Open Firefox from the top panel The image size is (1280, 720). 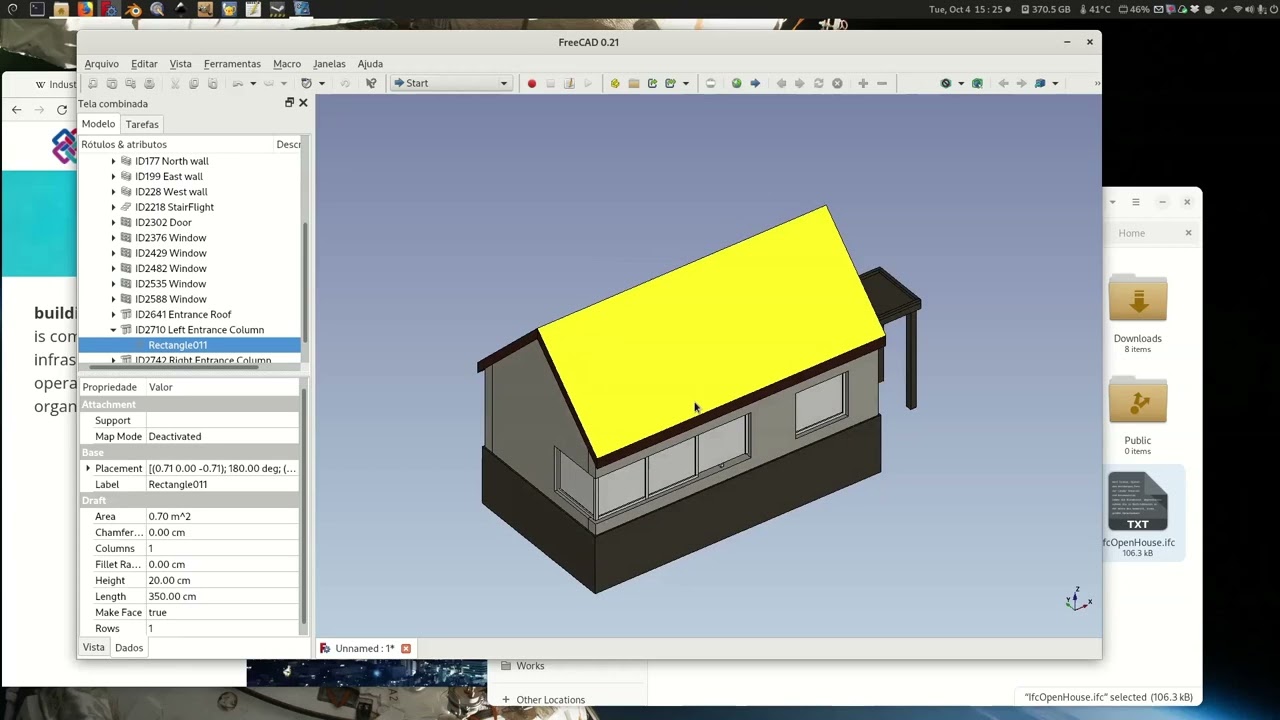coord(85,9)
